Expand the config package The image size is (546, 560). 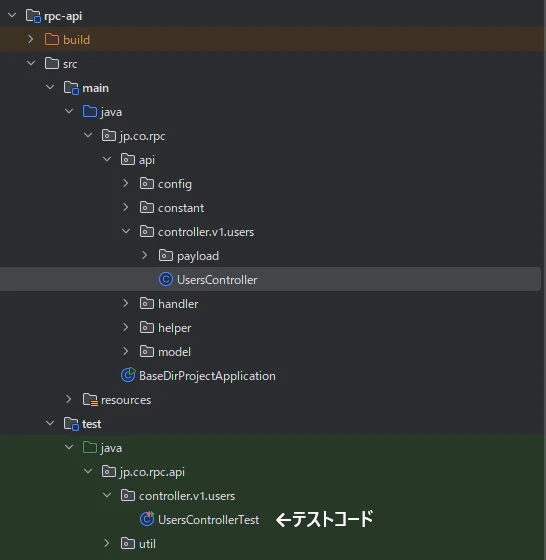point(125,184)
